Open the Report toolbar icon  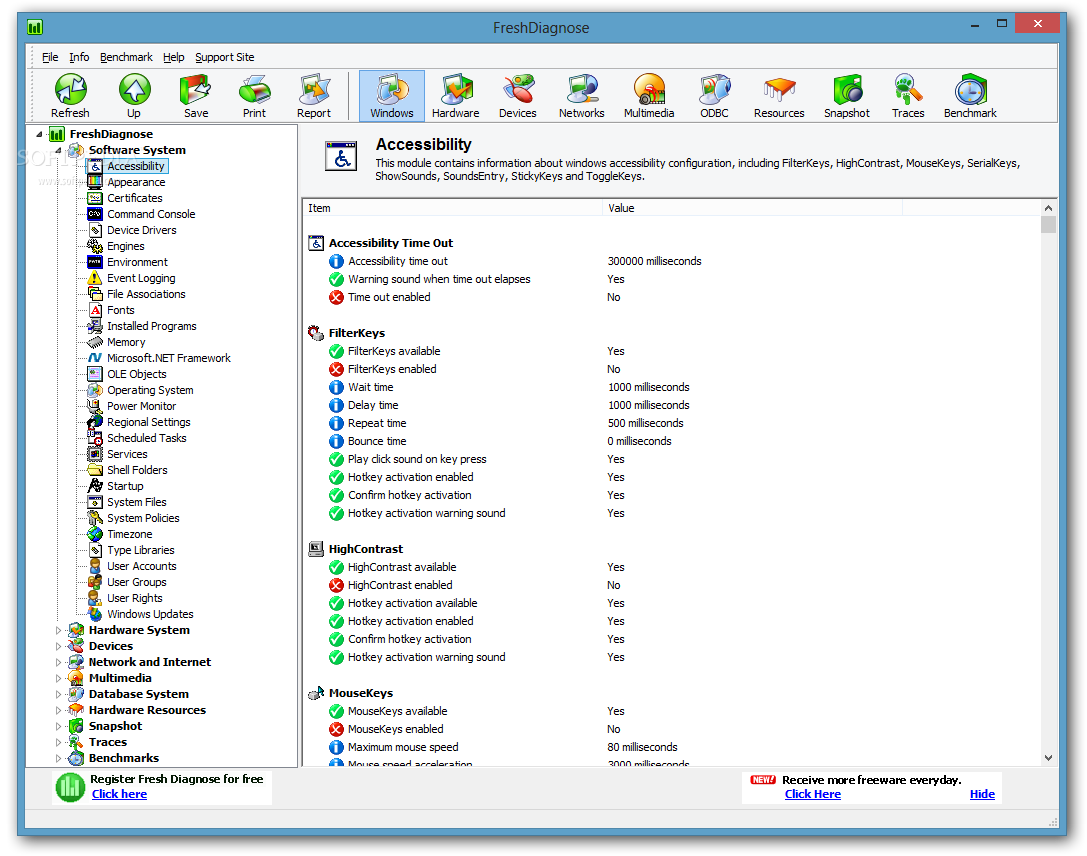coord(313,96)
